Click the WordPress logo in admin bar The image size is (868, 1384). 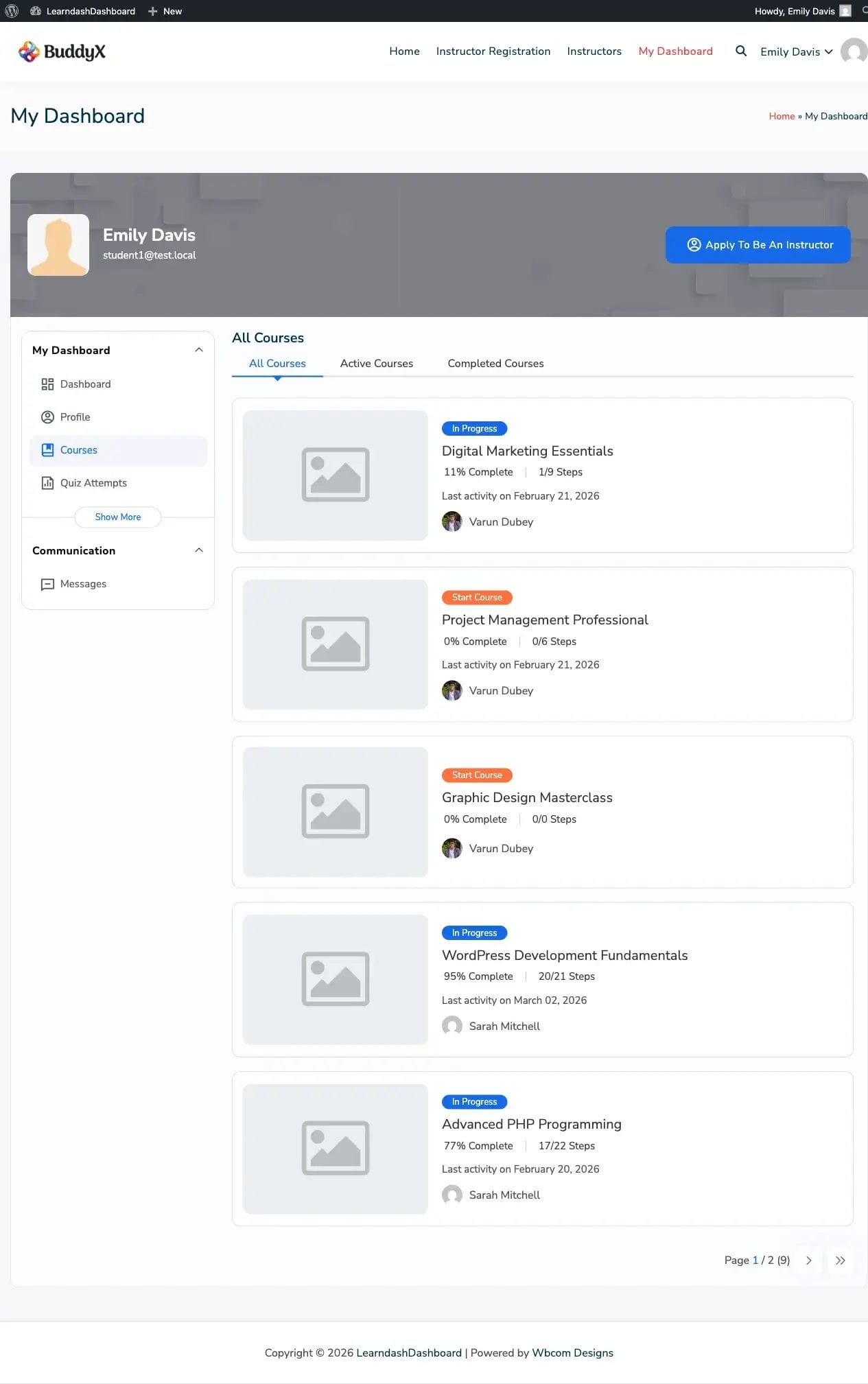[12, 11]
